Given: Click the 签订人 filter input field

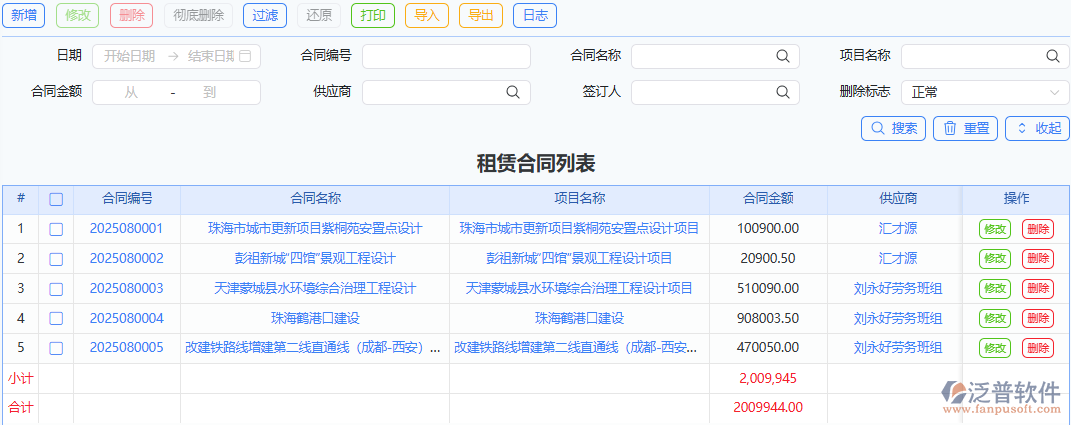Looking at the screenshot, I should point(715,92).
